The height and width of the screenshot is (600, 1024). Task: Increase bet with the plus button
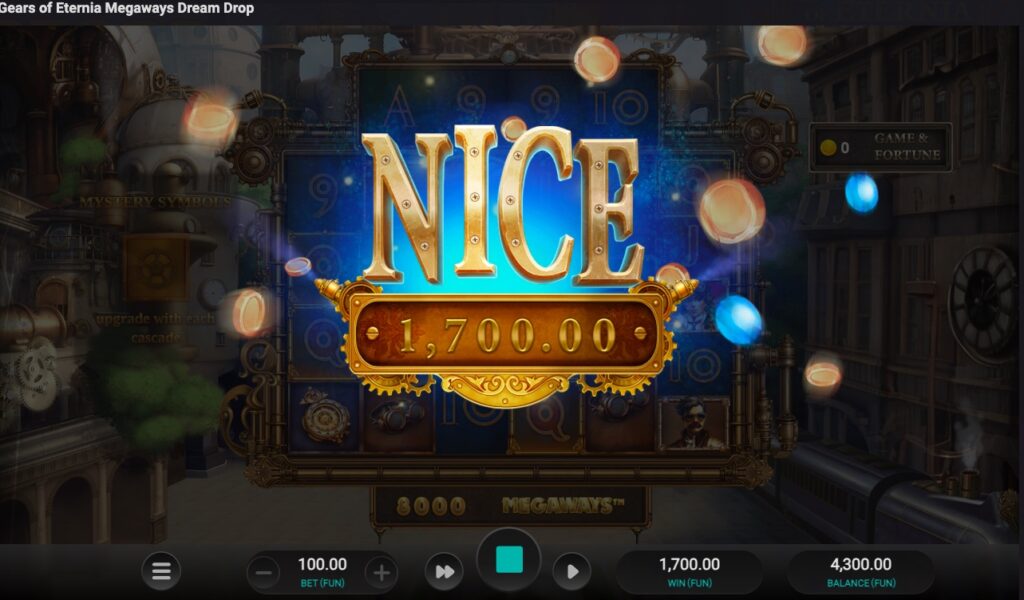(x=381, y=573)
